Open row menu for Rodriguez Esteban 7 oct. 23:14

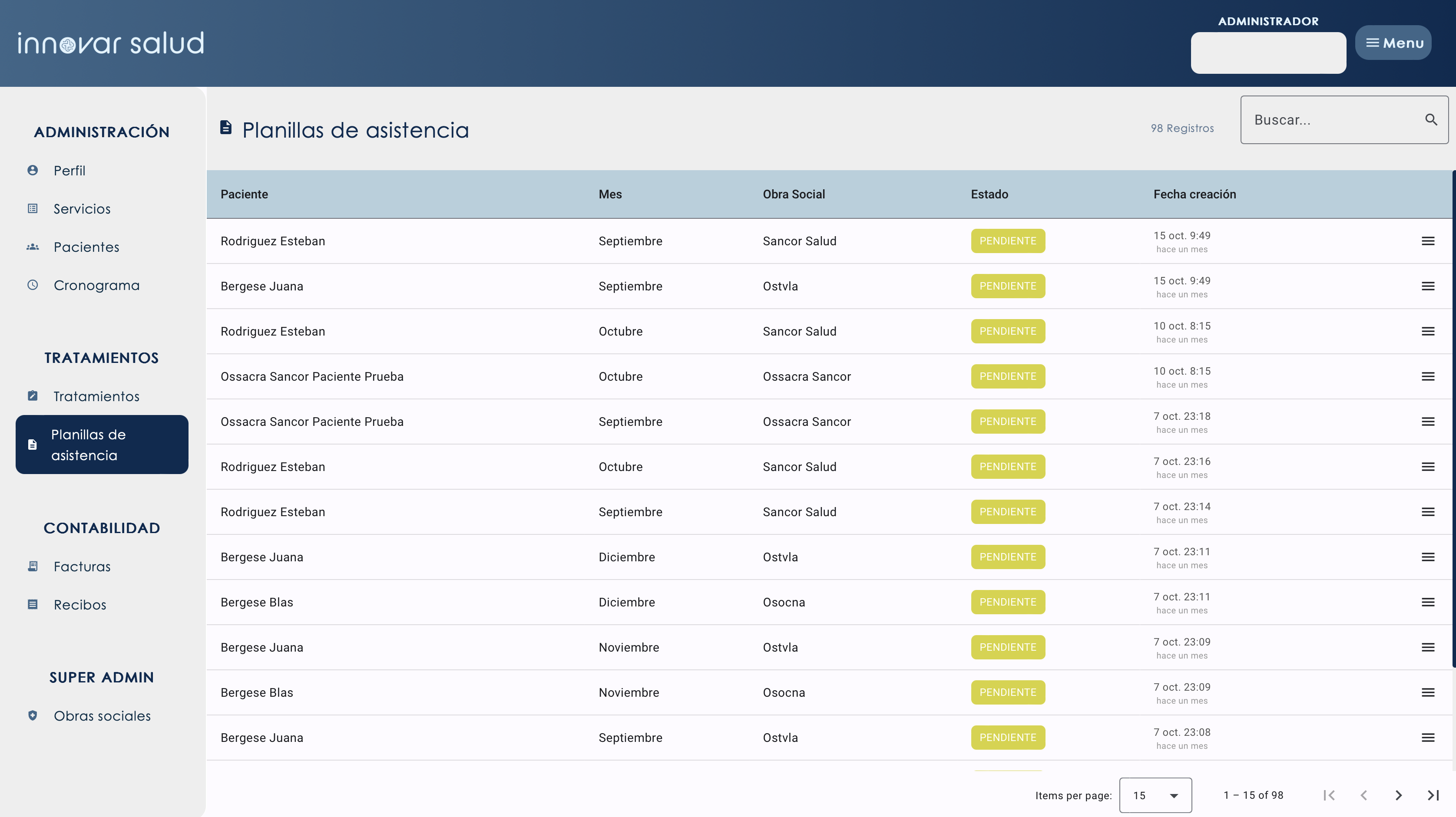pos(1428,512)
